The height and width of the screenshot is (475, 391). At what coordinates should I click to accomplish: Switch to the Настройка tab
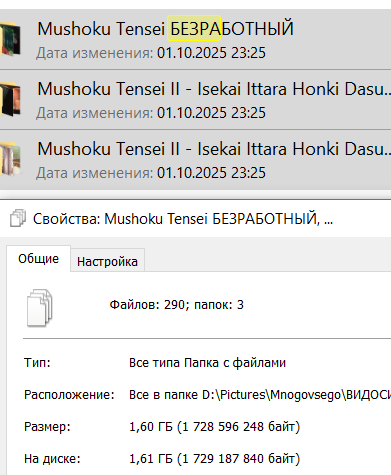pos(107,262)
